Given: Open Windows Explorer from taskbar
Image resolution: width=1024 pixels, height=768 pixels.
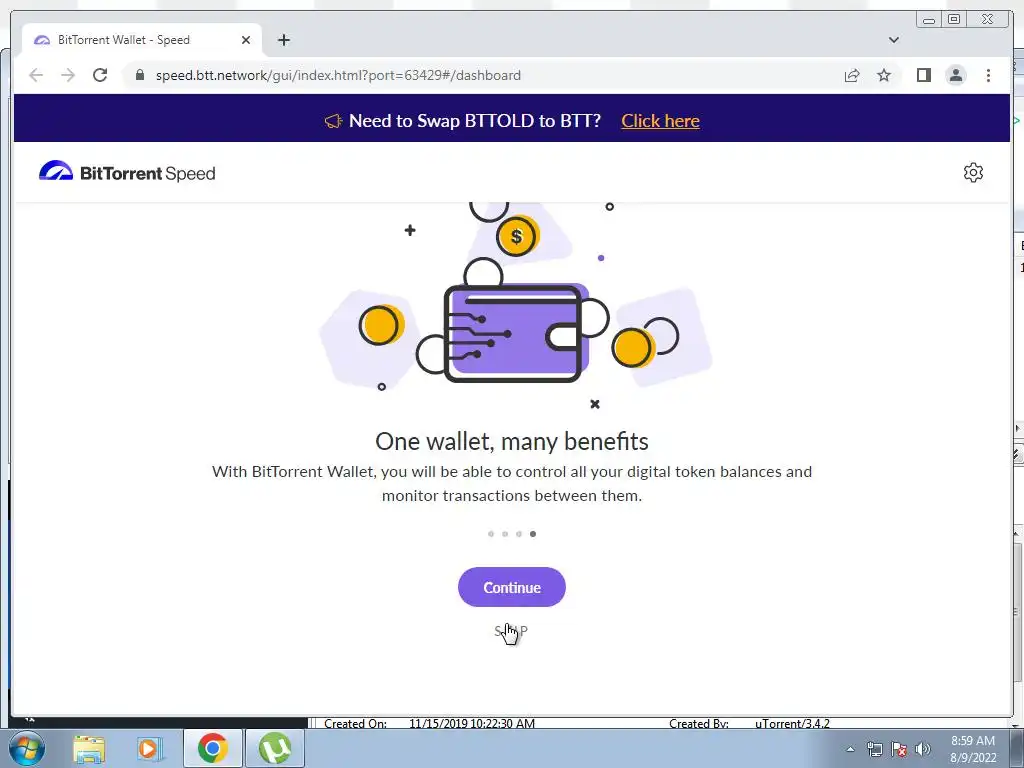Looking at the screenshot, I should [89, 749].
